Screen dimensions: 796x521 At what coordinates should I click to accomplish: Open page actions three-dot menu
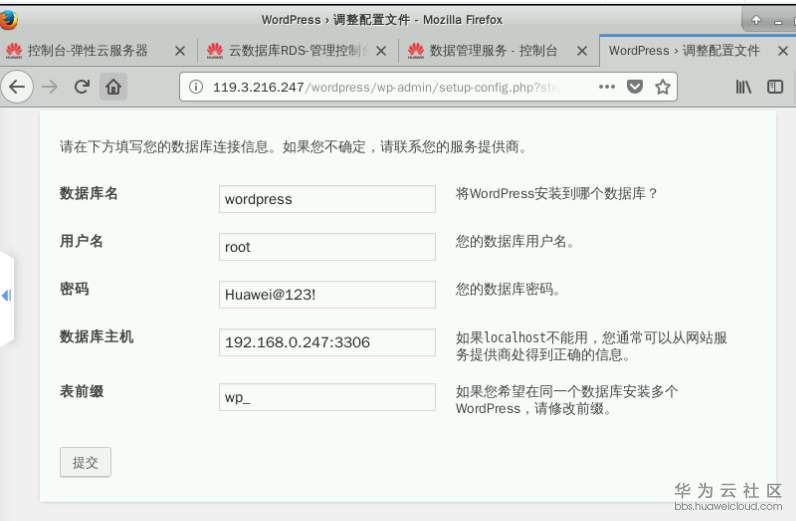pos(607,87)
